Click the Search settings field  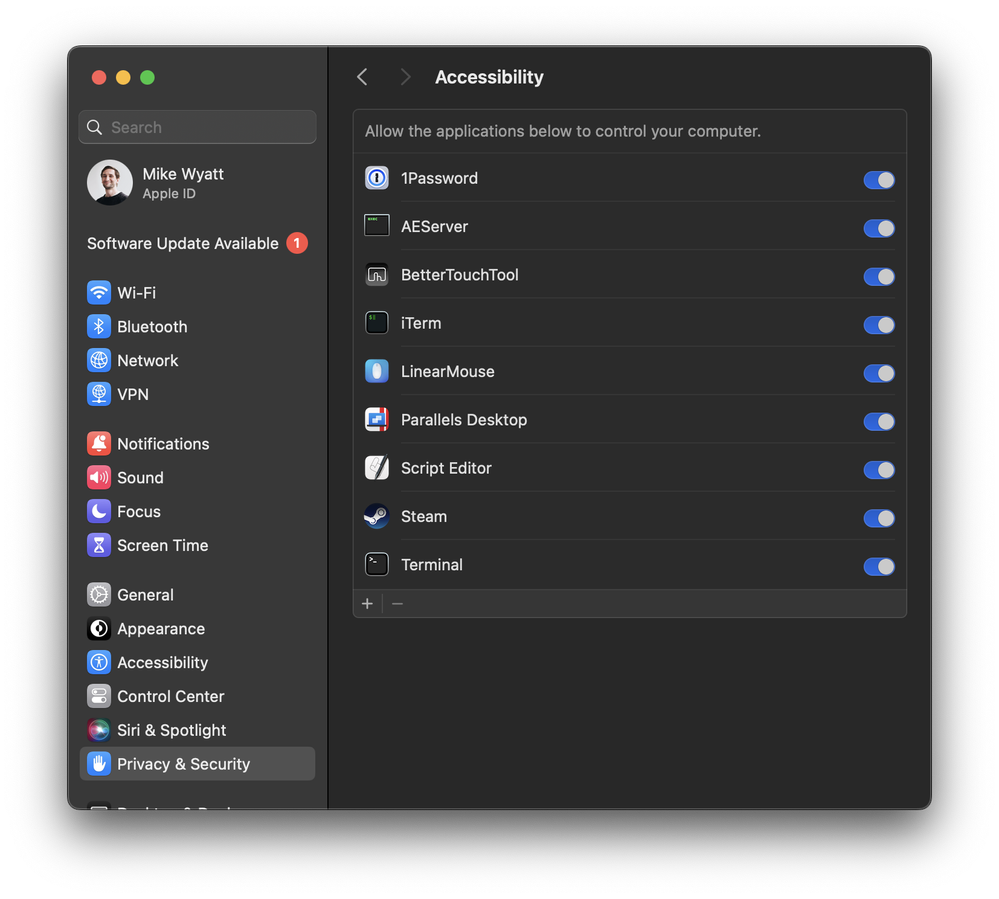click(x=198, y=127)
